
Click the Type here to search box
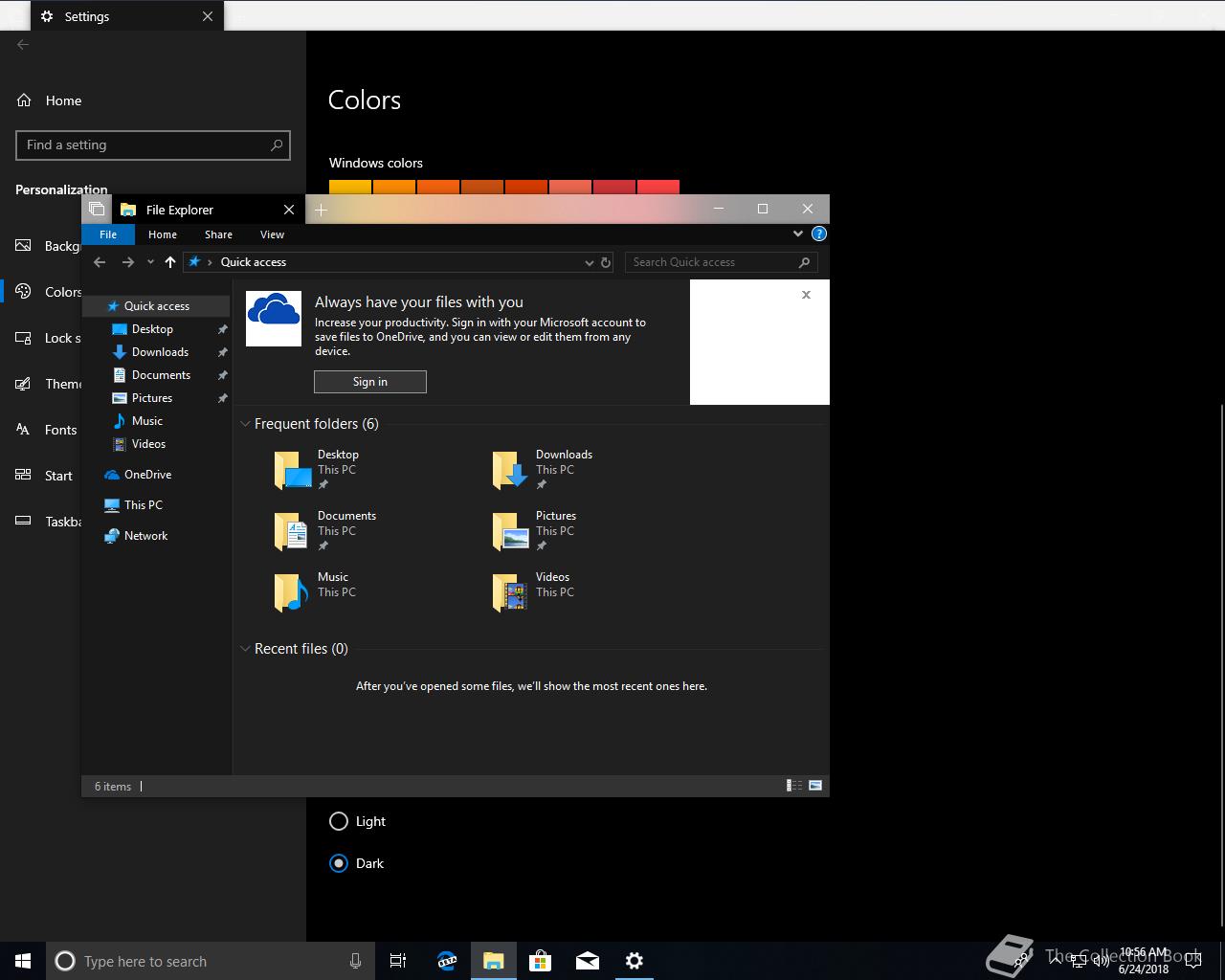[211, 961]
